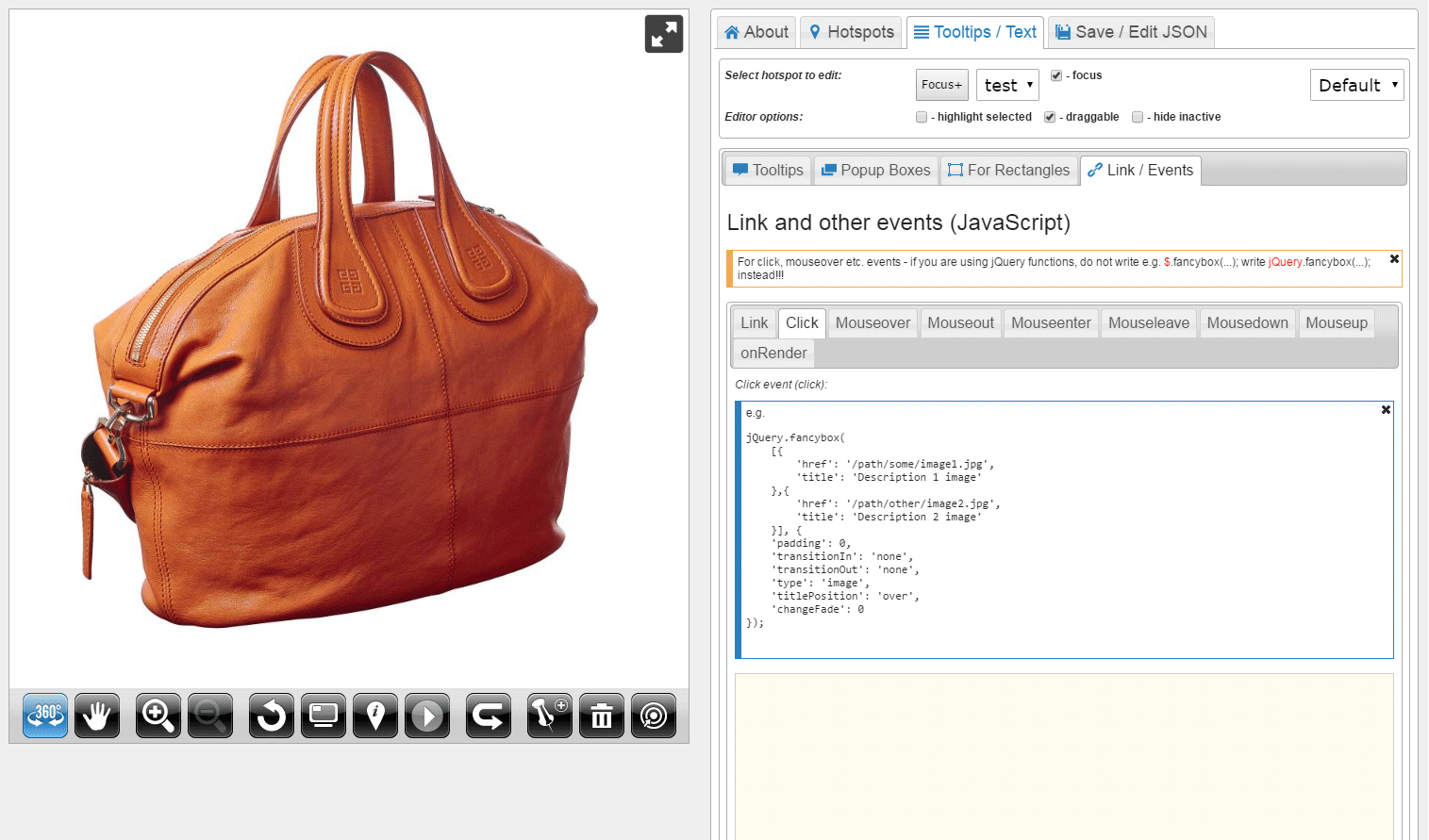Switch to the Tooltips sub-tab
The image size is (1429, 840).
pos(768,170)
